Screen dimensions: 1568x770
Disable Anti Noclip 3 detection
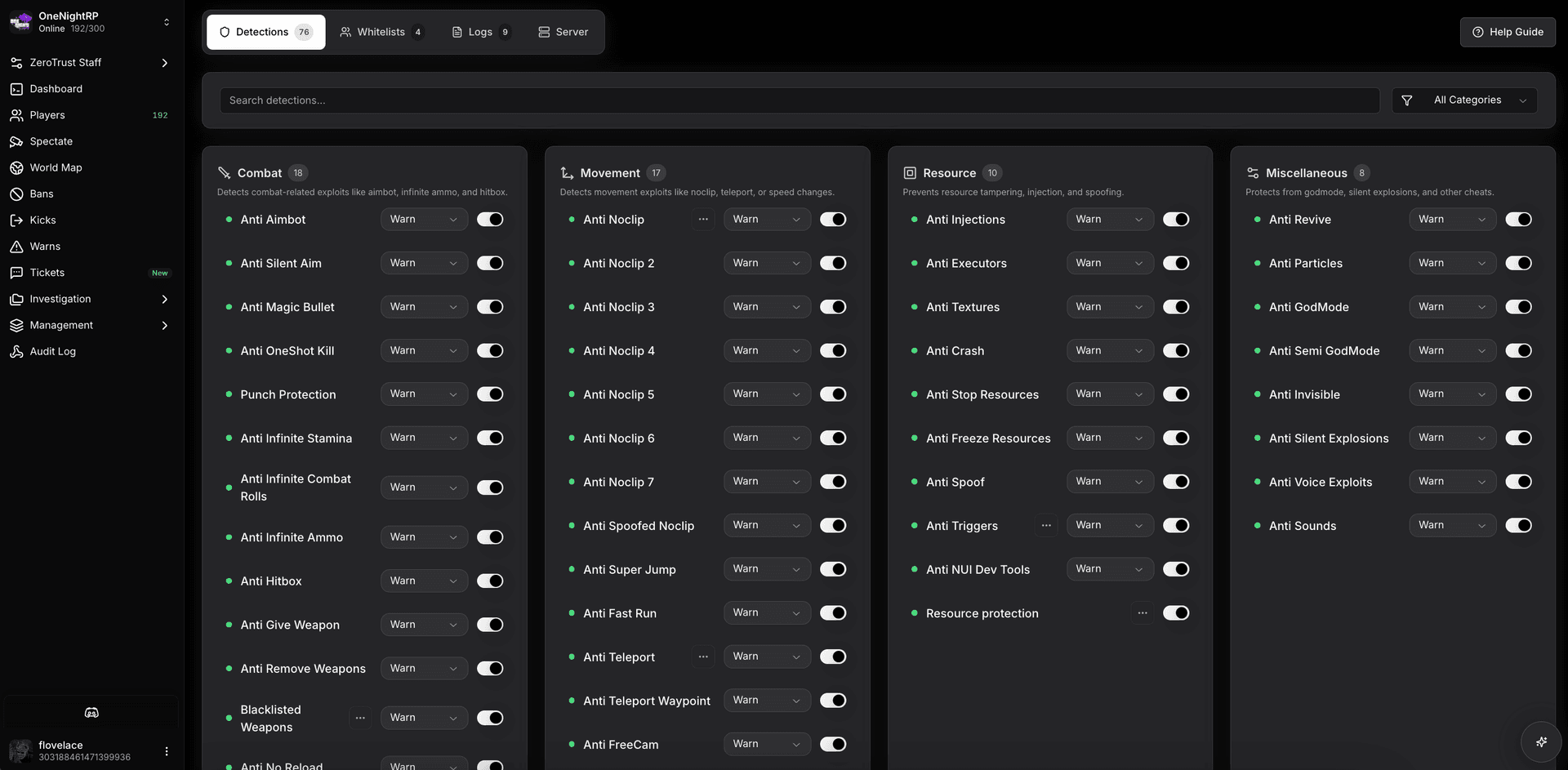pyautogui.click(x=833, y=307)
